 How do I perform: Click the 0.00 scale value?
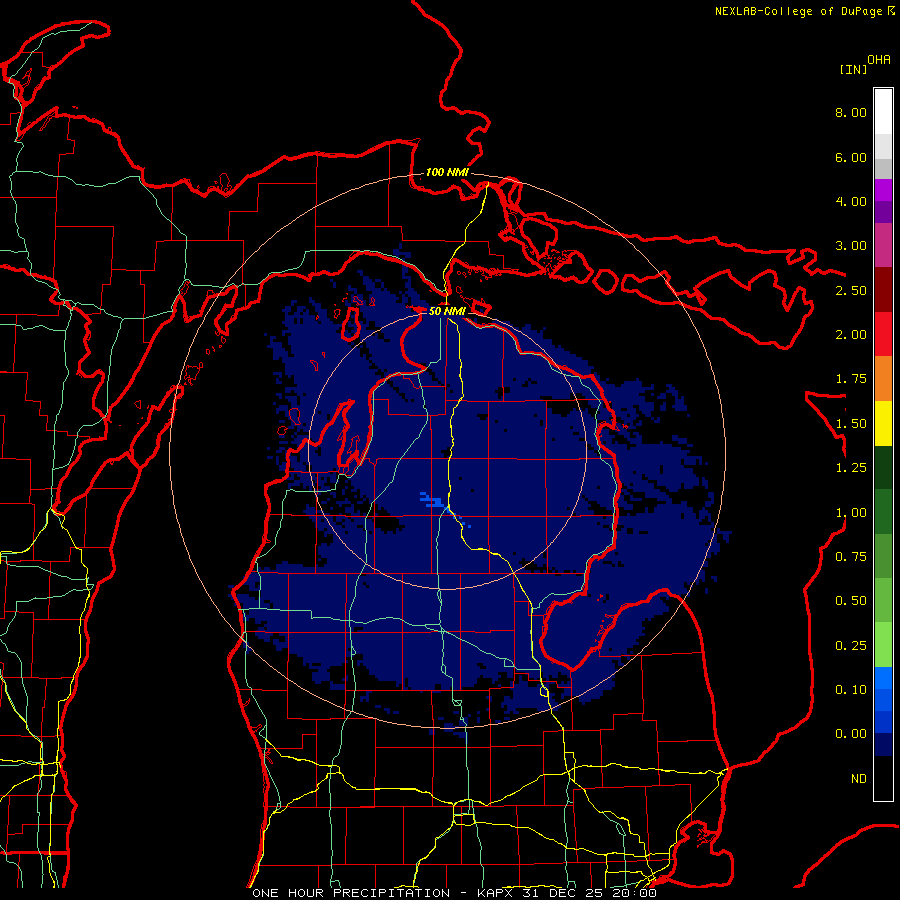tap(851, 734)
